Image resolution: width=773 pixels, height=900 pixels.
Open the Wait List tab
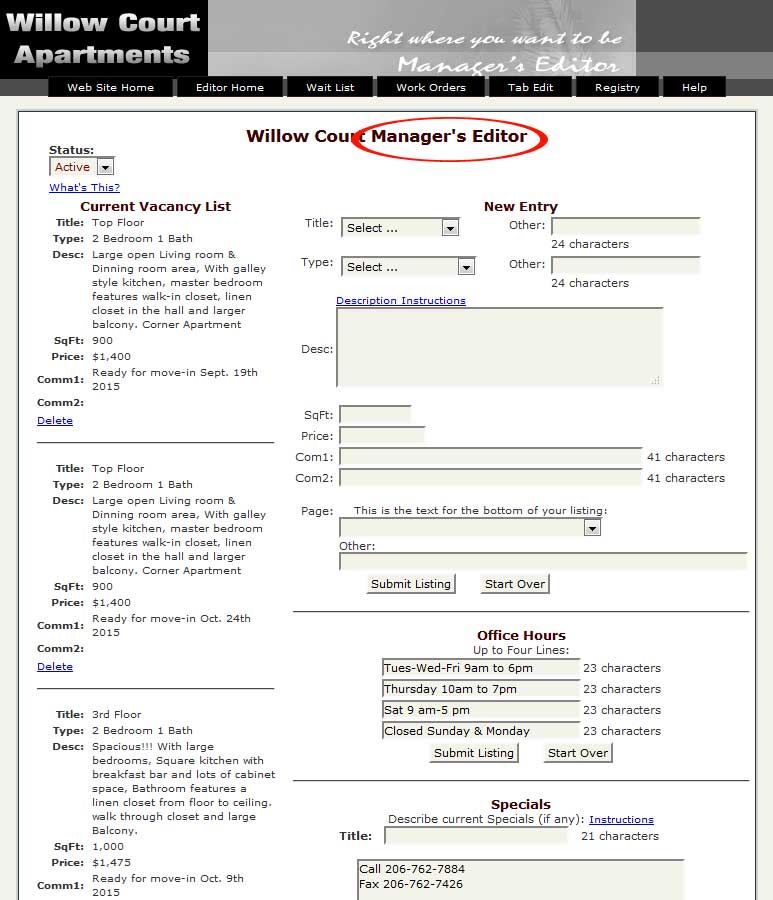[x=330, y=87]
